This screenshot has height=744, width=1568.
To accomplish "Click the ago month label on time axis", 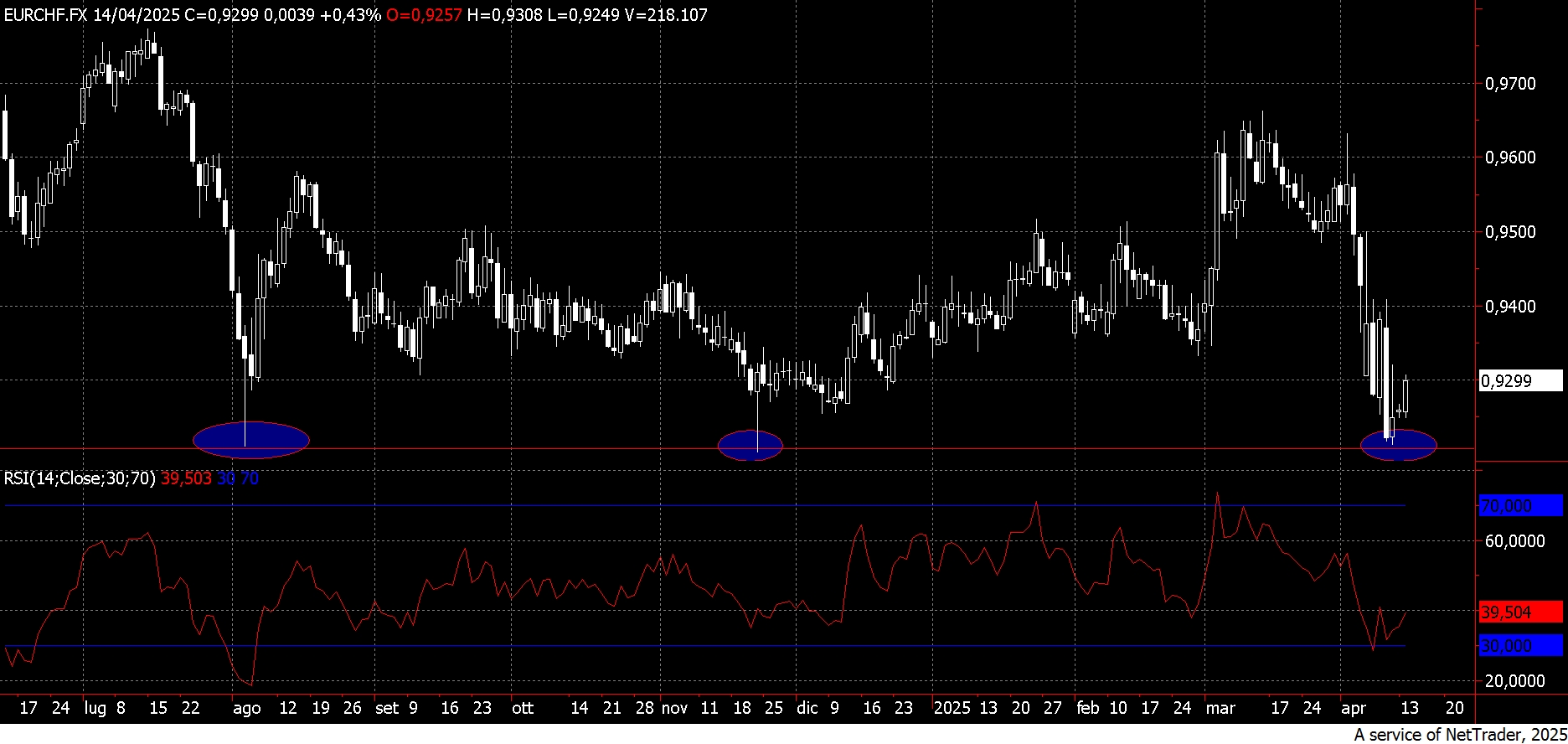I will coord(247,709).
